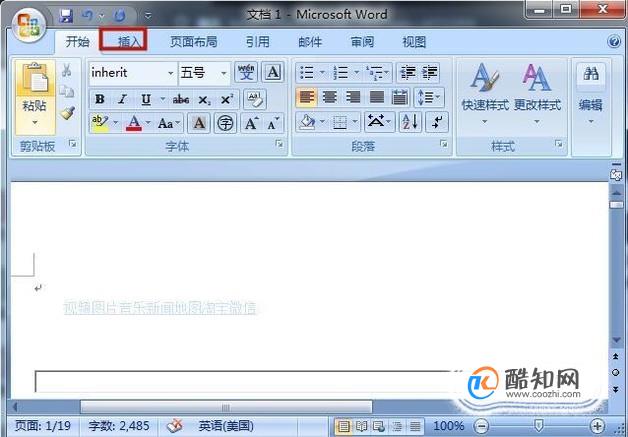This screenshot has width=628, height=437.
Task: Align text to the right
Action: 353,97
